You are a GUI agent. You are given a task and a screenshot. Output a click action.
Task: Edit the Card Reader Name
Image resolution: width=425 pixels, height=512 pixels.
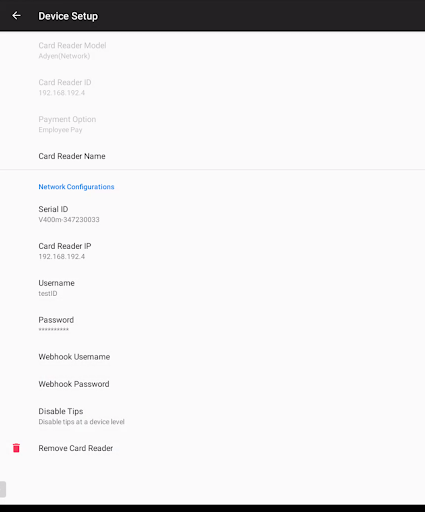[212, 156]
